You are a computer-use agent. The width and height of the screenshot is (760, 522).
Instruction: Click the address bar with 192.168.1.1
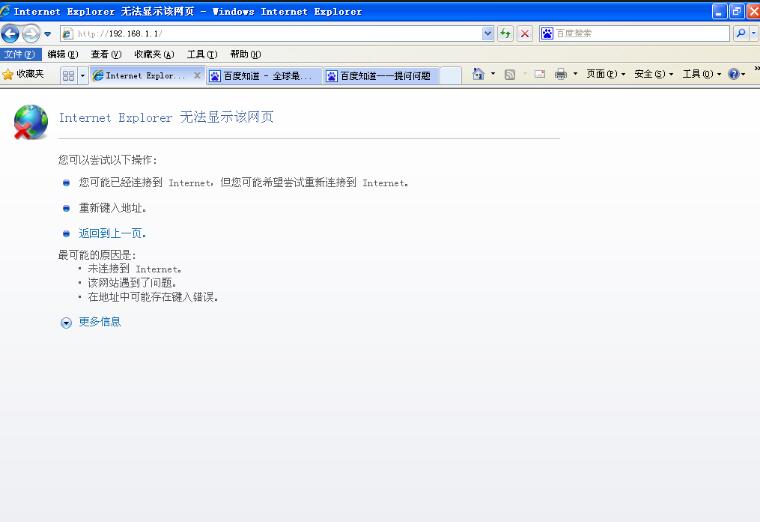coord(270,33)
